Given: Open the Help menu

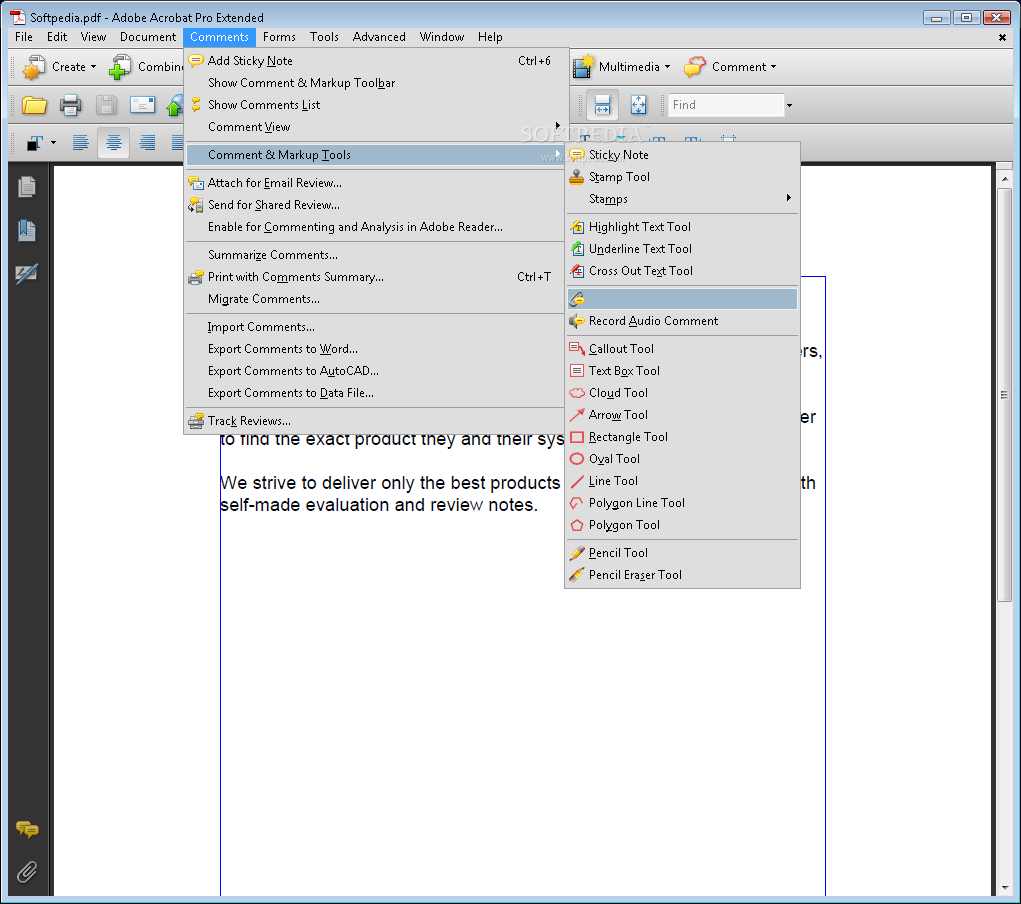Looking at the screenshot, I should tap(490, 37).
